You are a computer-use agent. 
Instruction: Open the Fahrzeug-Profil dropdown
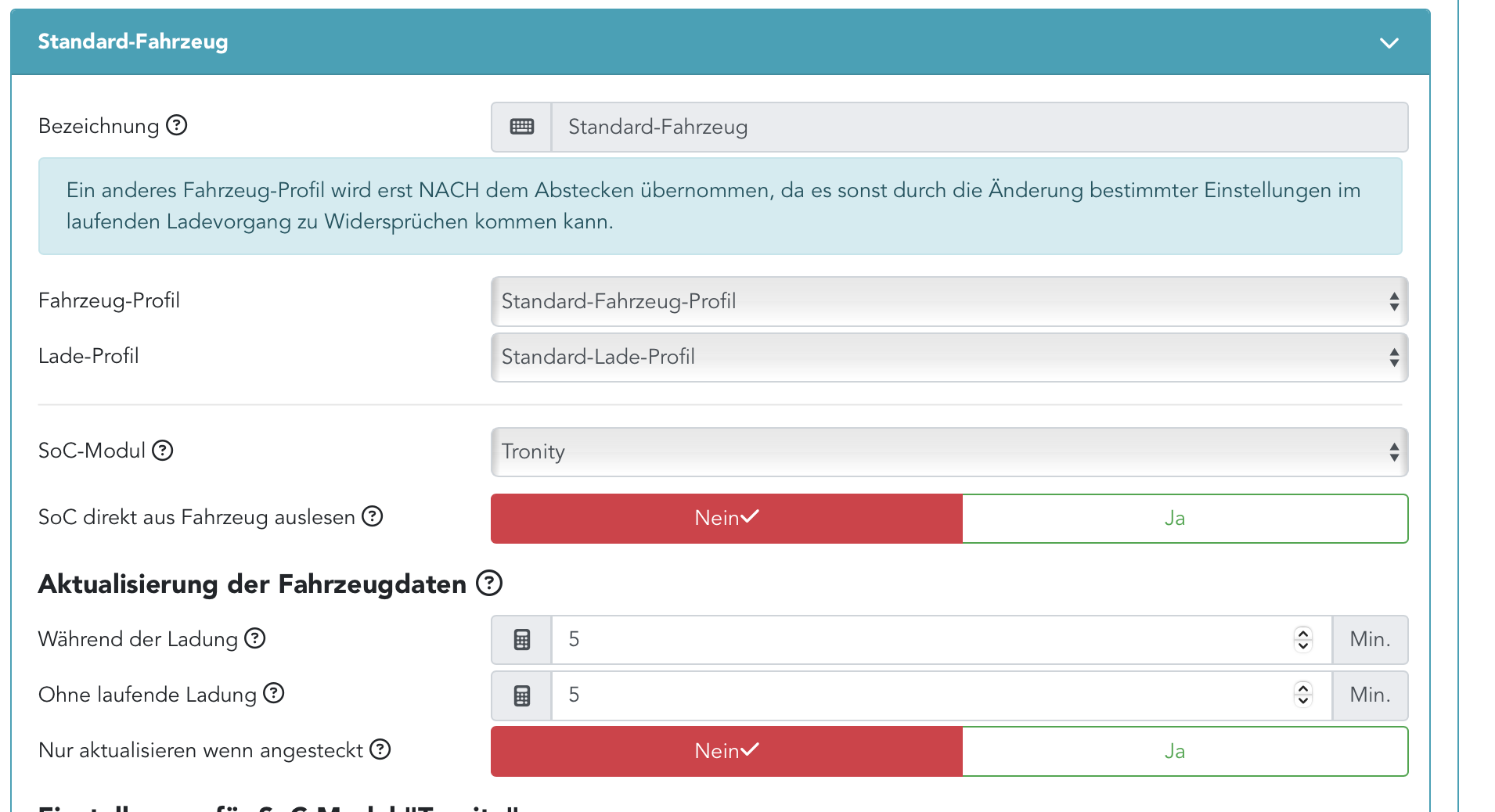[x=949, y=301]
